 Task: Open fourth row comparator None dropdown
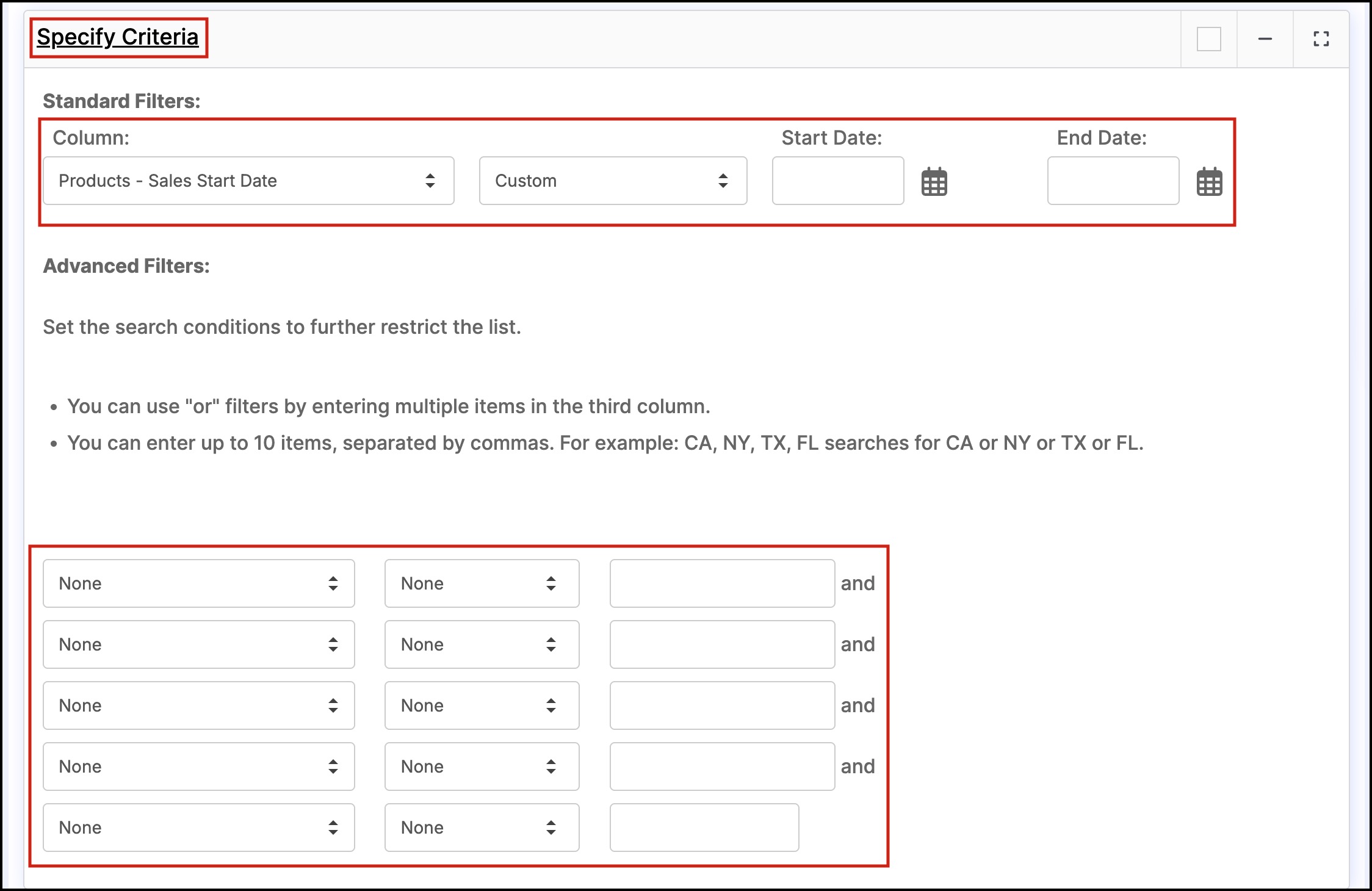click(482, 767)
